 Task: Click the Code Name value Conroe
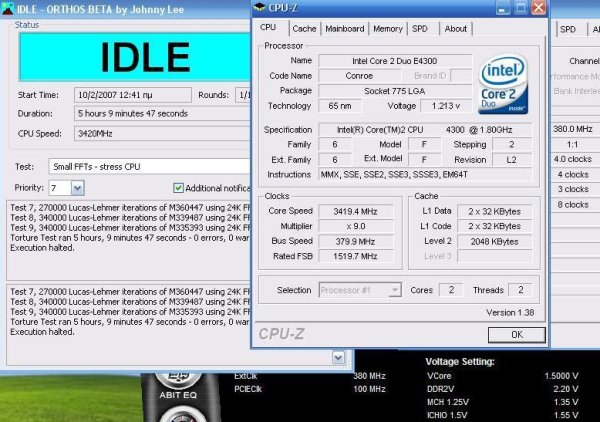[x=359, y=76]
